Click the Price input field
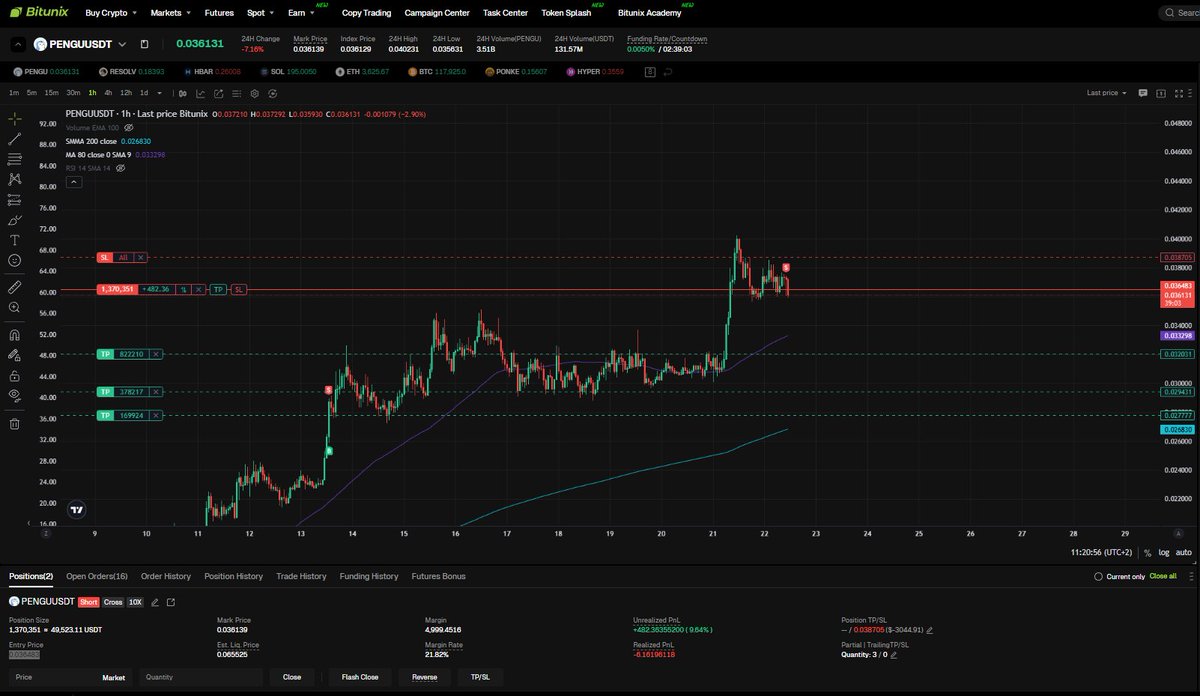Image resolution: width=1200 pixels, height=696 pixels. click(x=70, y=677)
